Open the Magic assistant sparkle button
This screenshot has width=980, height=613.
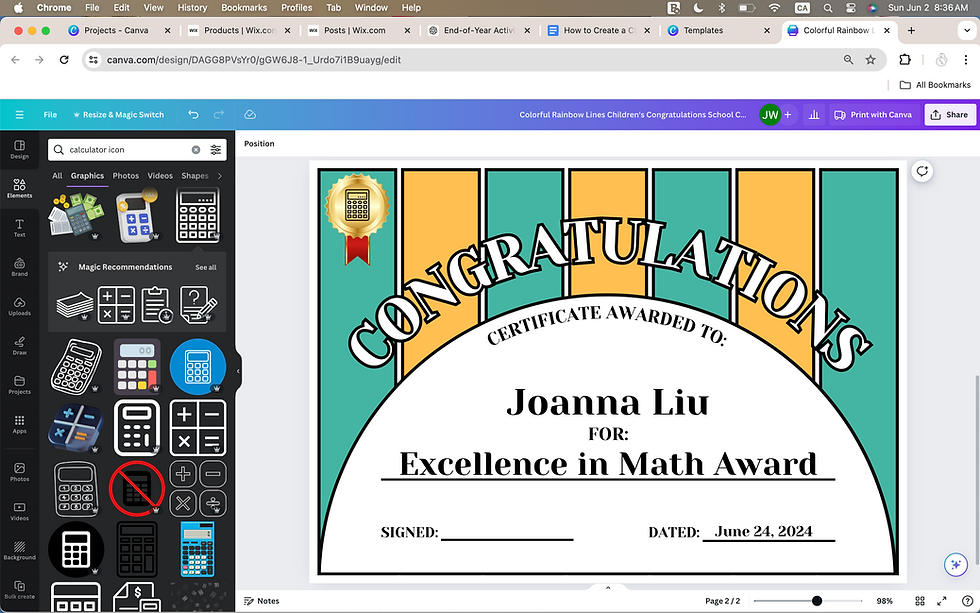click(x=956, y=565)
